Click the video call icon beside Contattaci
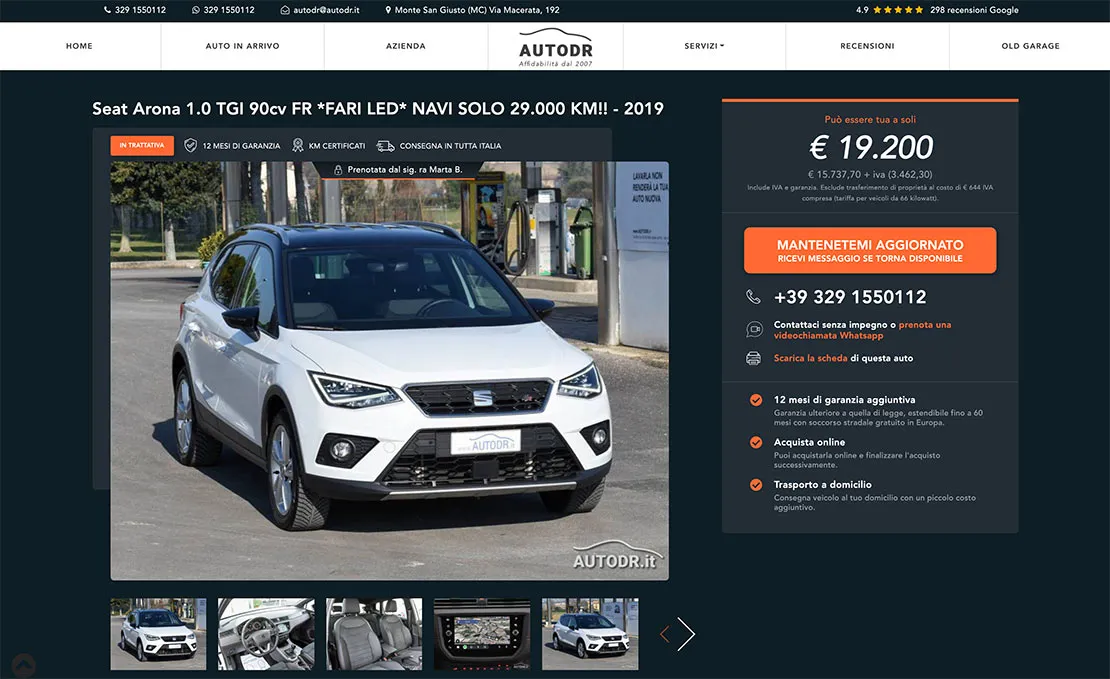 (754, 329)
